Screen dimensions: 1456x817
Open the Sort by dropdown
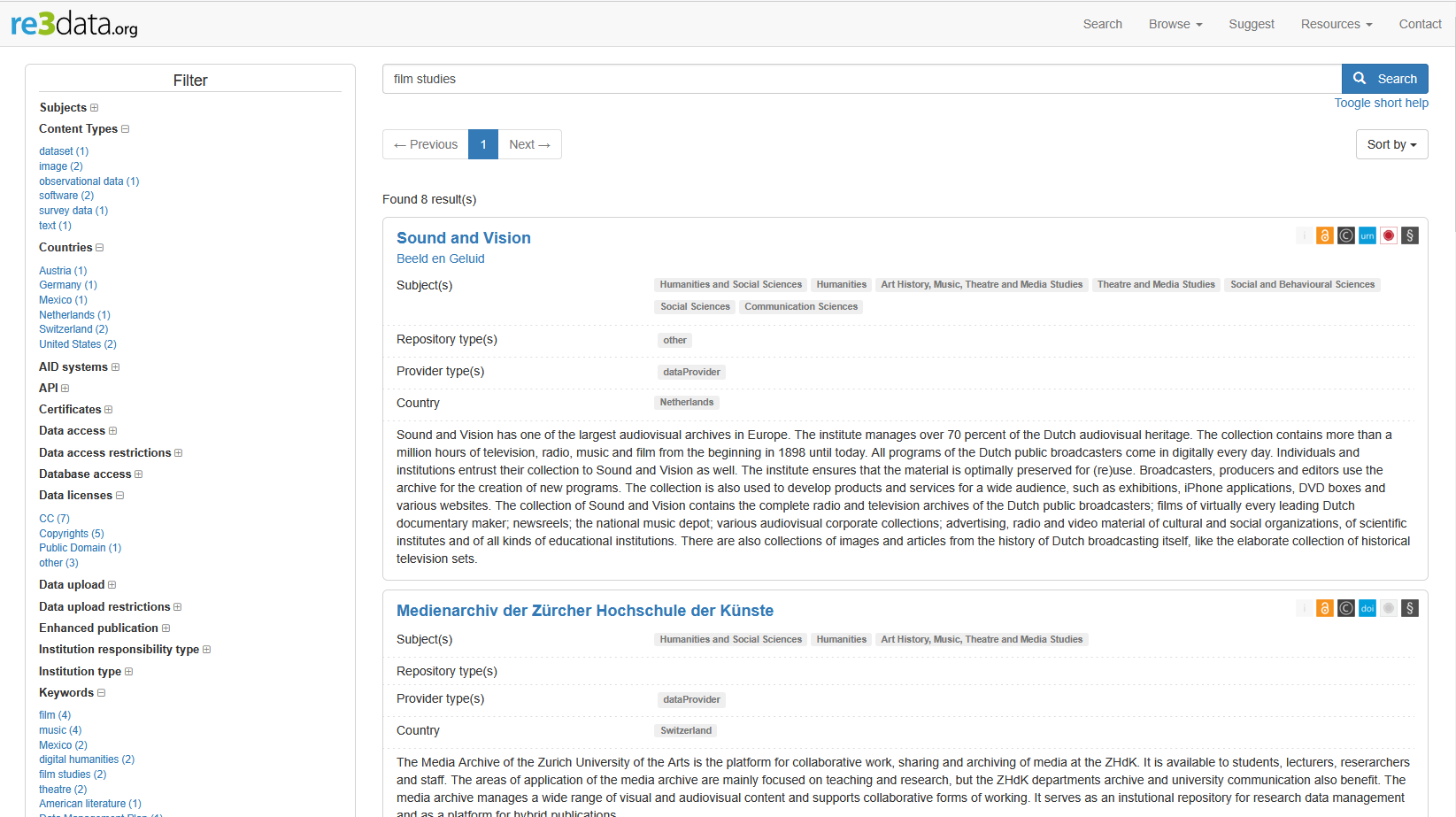pyautogui.click(x=1391, y=144)
